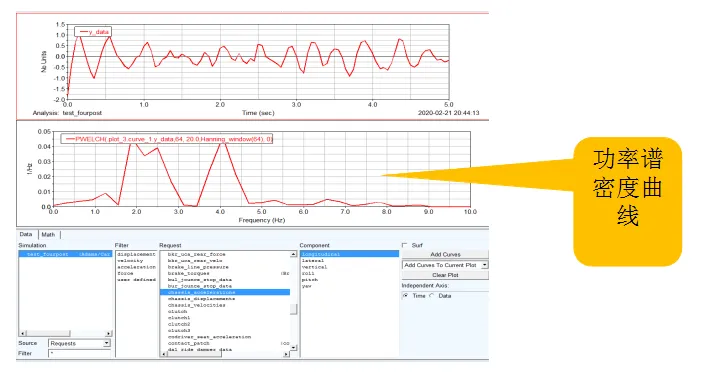This screenshot has width=706, height=372.
Task: Click Request list scroll-right arrow
Action: pyautogui.click(x=286, y=354)
